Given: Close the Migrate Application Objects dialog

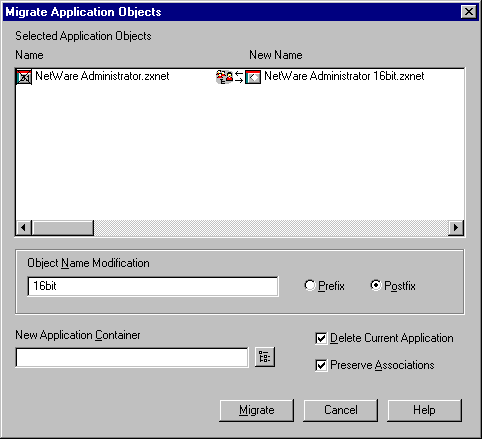Looking at the screenshot, I should [x=469, y=12].
